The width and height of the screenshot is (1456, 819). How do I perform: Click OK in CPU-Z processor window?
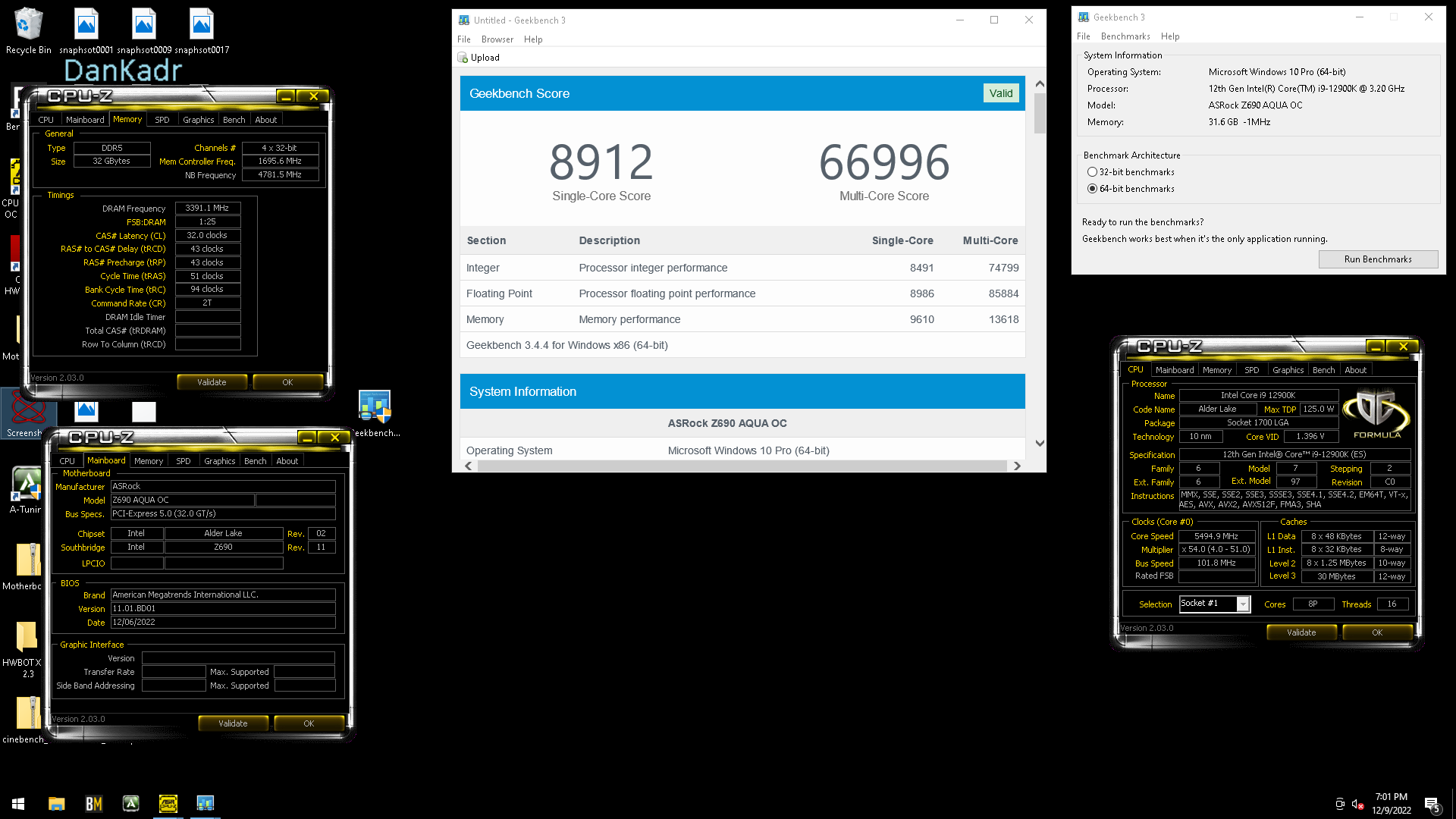click(1377, 632)
